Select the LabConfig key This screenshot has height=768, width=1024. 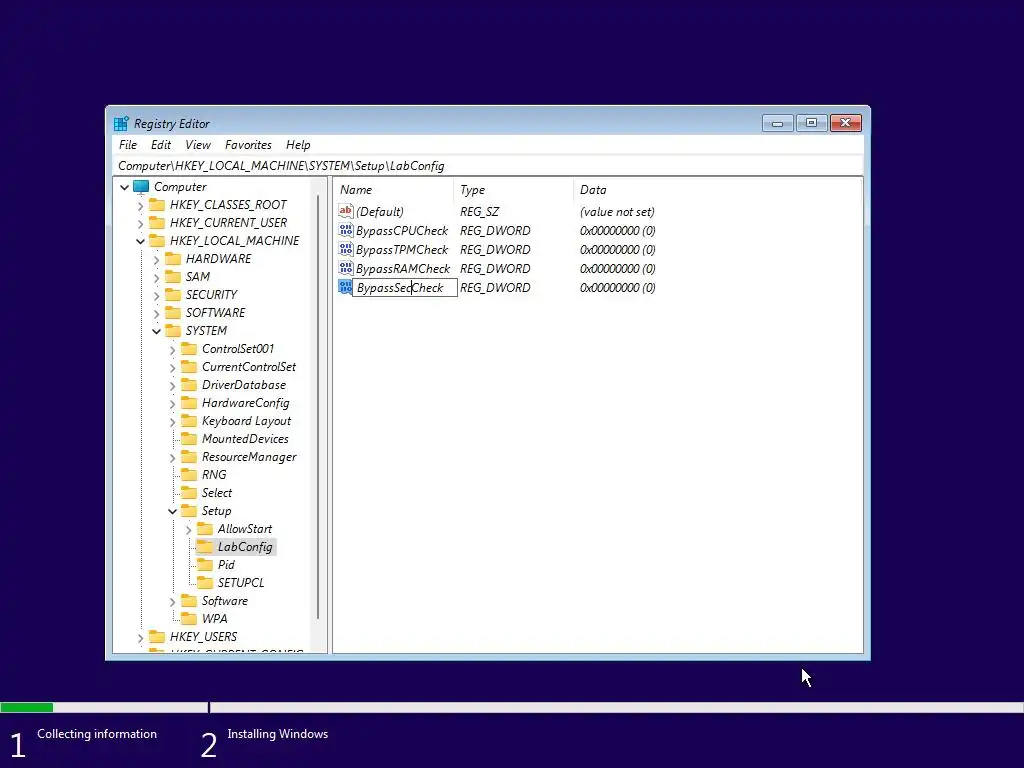[245, 547]
